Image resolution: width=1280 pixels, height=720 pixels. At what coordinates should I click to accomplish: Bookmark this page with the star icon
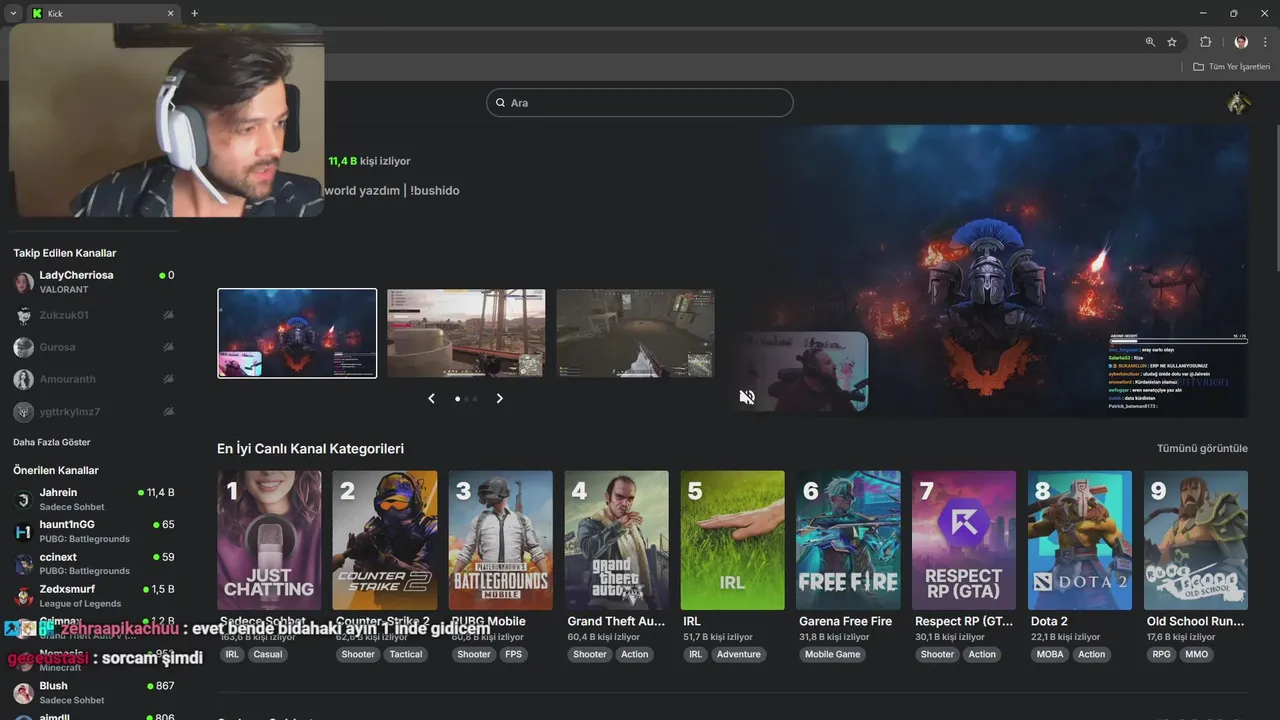pyautogui.click(x=1172, y=42)
